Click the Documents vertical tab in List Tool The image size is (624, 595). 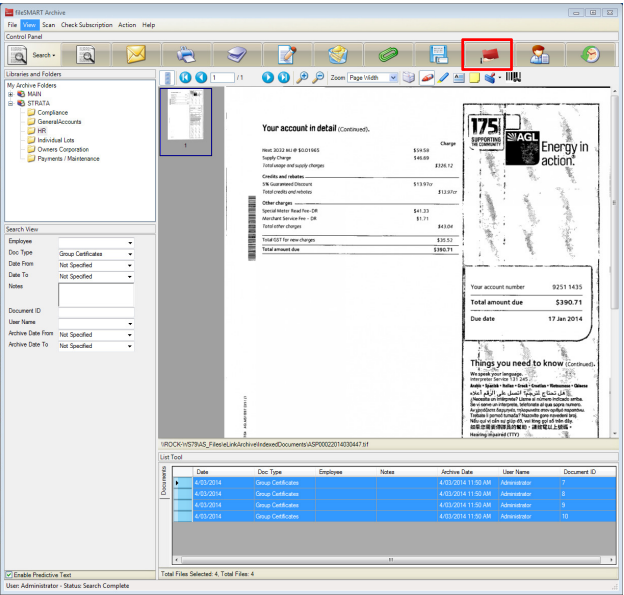pos(164,481)
